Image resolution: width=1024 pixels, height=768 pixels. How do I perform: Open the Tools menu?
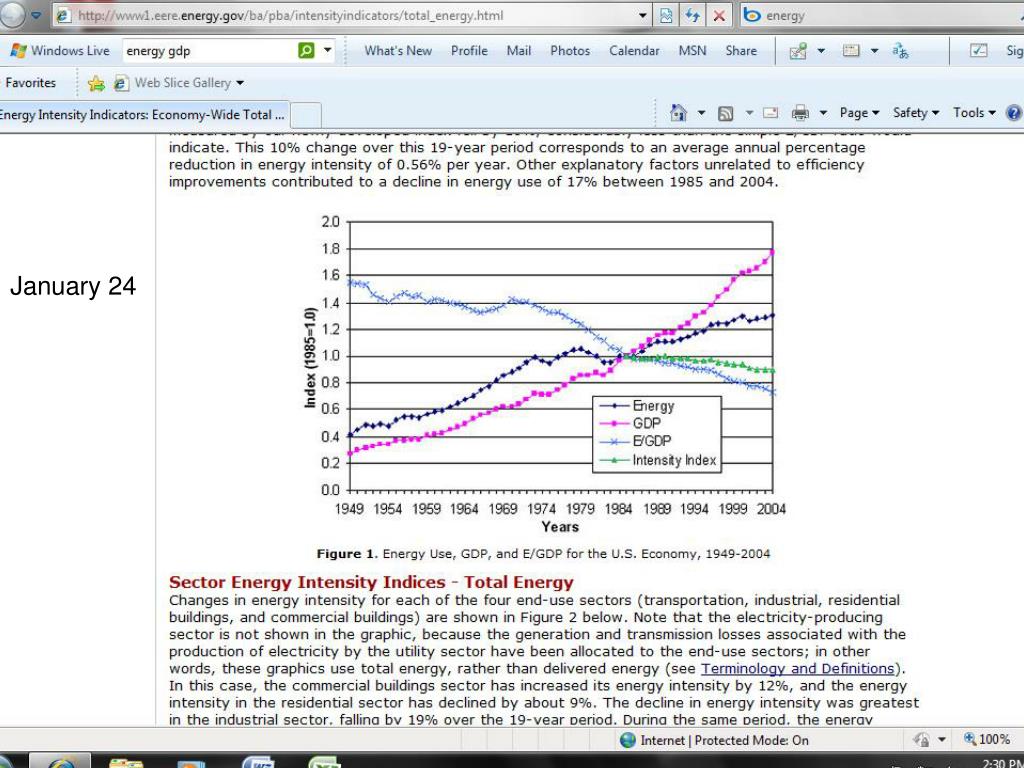click(x=974, y=113)
